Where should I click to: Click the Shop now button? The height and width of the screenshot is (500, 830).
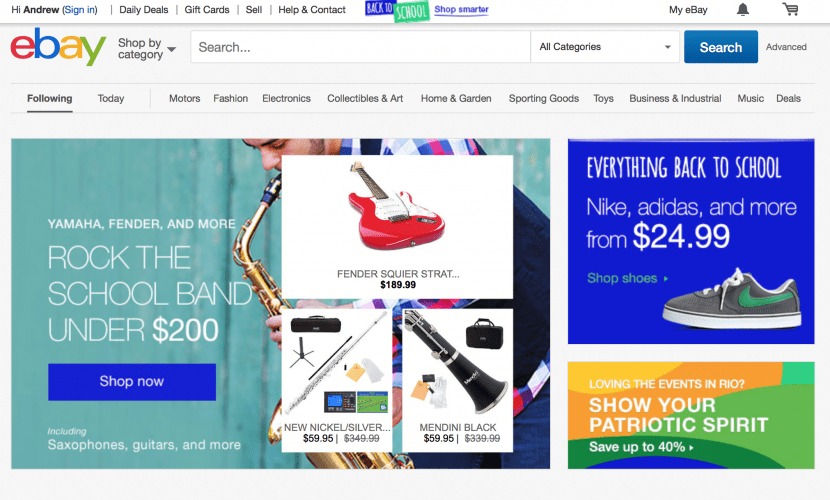point(132,381)
